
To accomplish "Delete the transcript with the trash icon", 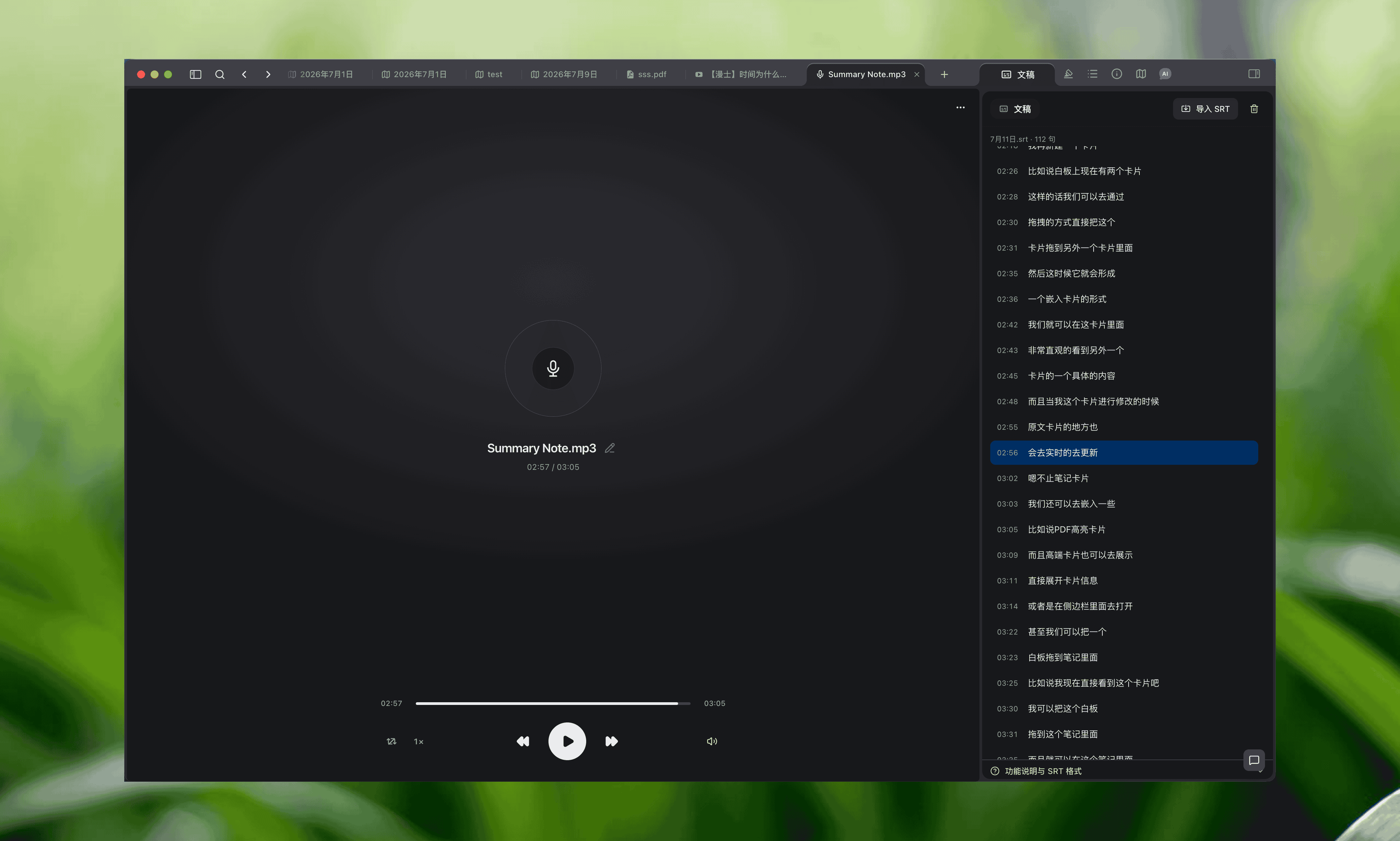I will click(1255, 109).
